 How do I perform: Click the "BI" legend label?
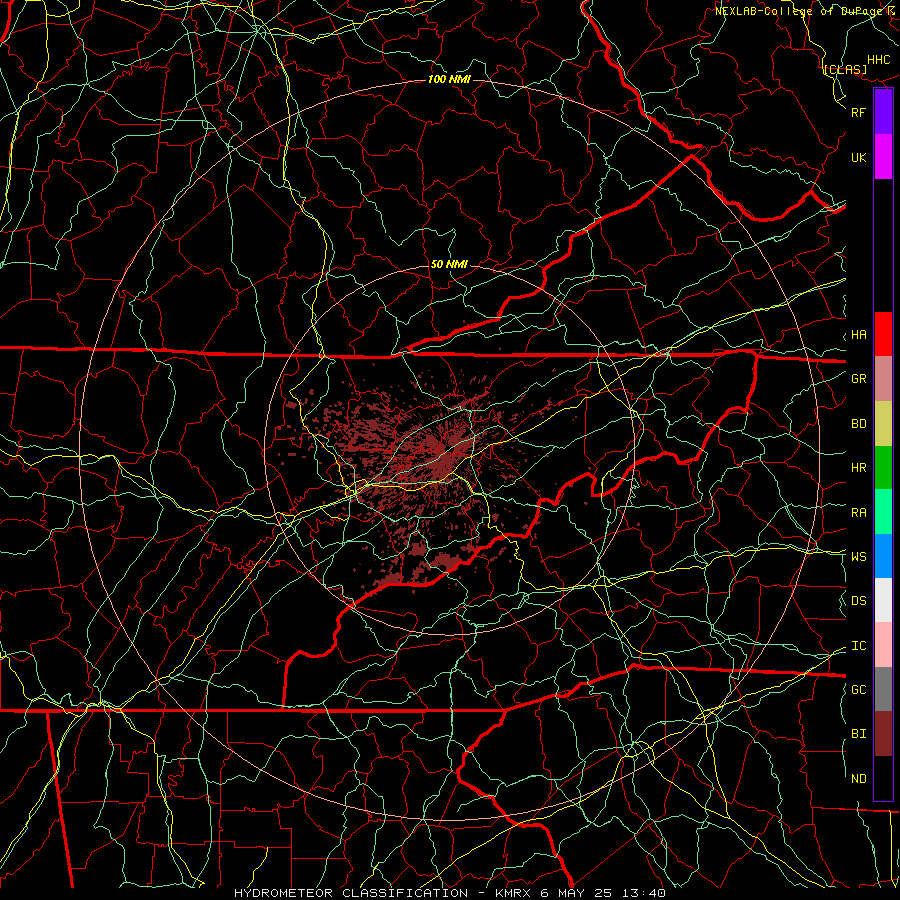(859, 734)
